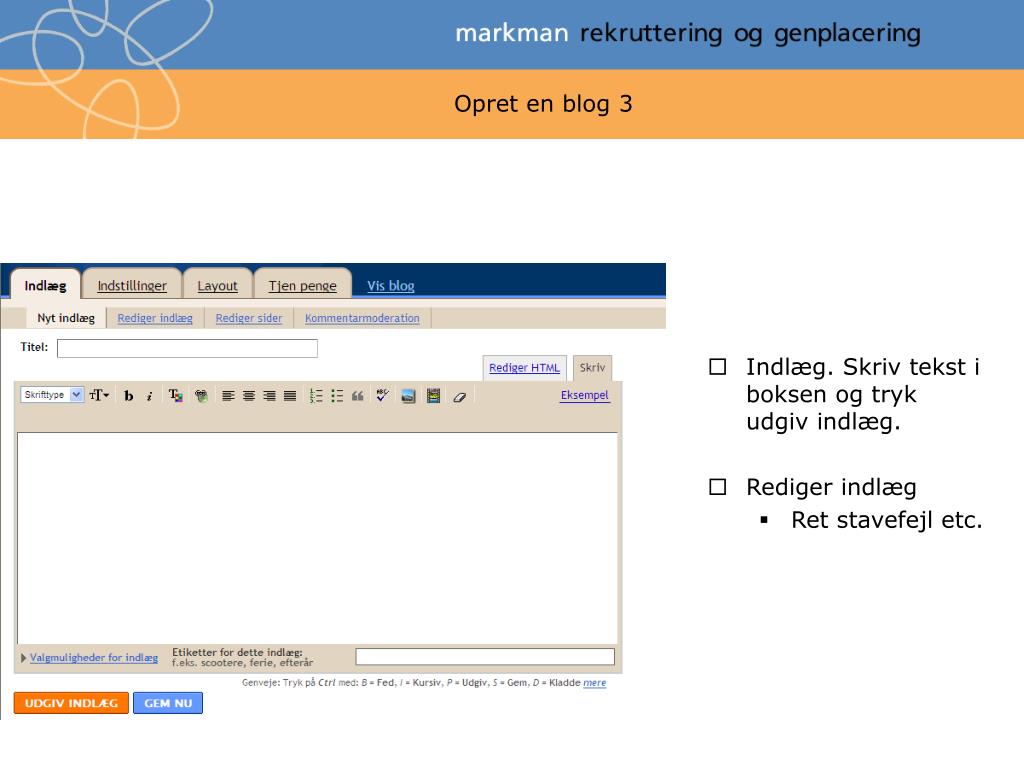Insert a video into the post
The width and height of the screenshot is (1024, 768).
click(434, 396)
